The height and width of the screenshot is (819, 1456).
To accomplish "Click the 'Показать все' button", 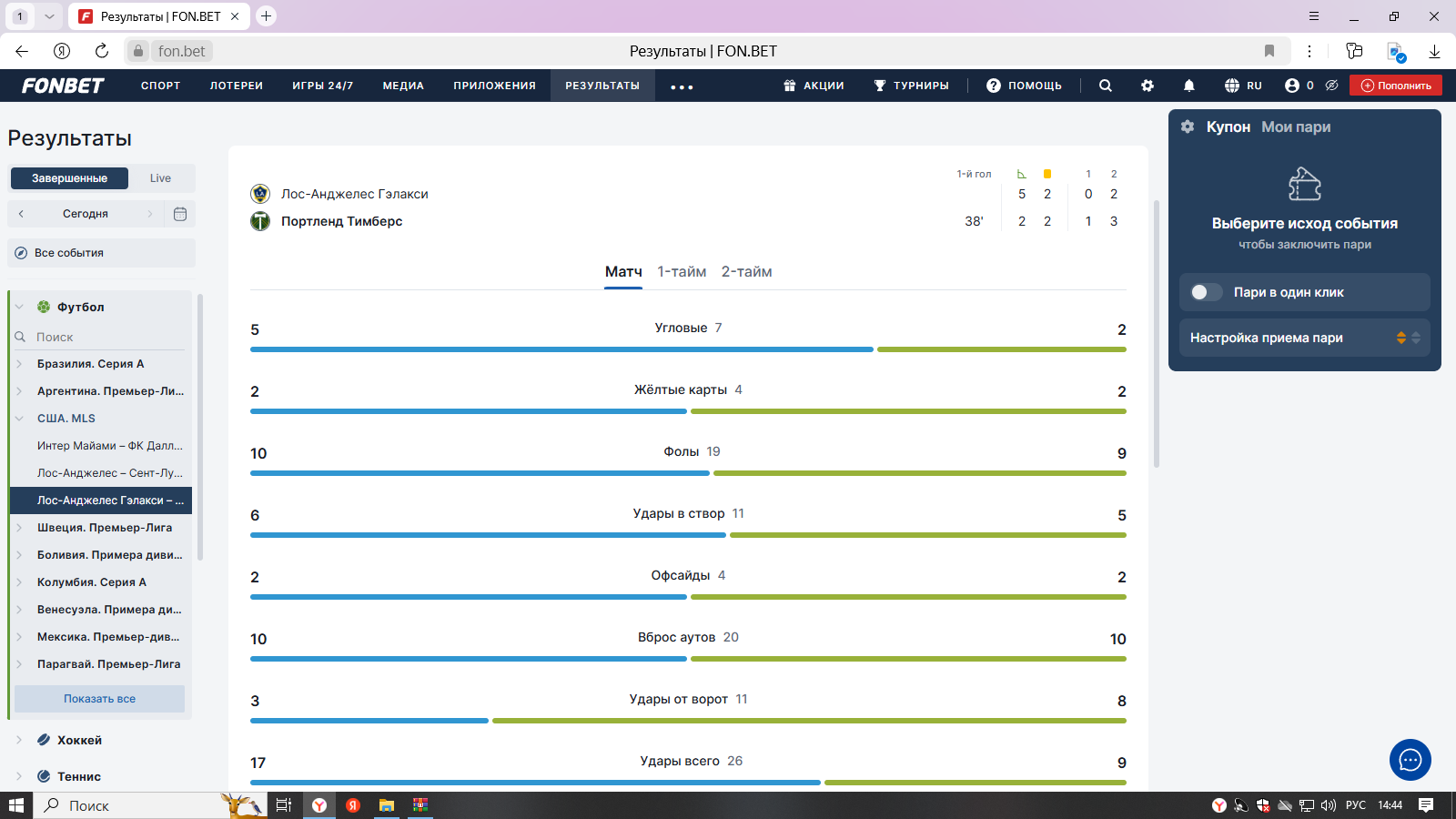I will 99,699.
